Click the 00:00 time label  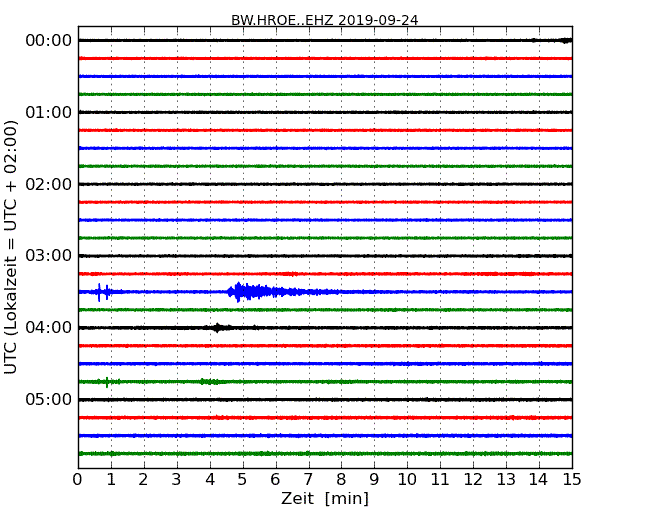(49, 41)
